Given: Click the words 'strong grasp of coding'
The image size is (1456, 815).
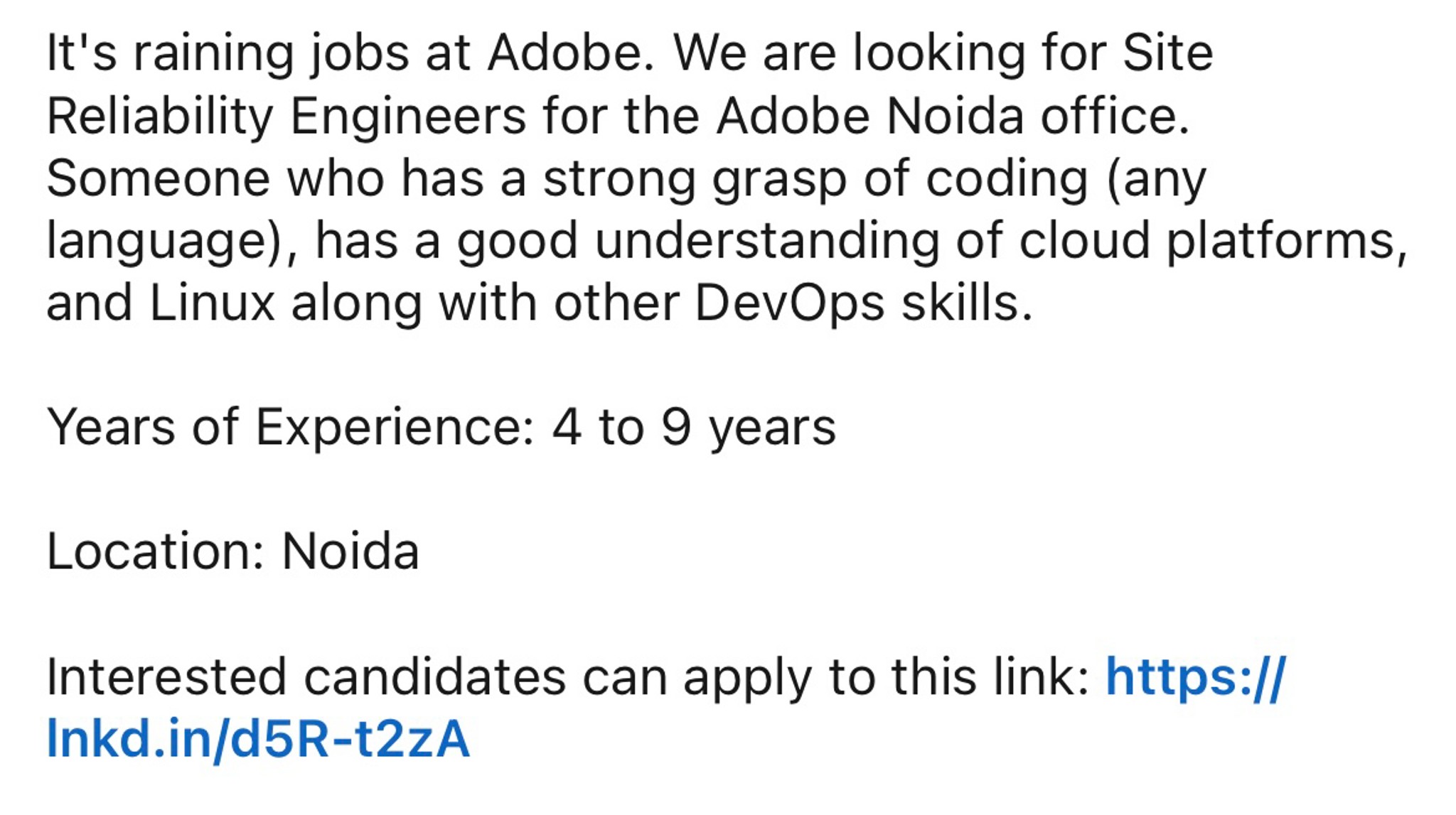Looking at the screenshot, I should pyautogui.click(x=815, y=179).
